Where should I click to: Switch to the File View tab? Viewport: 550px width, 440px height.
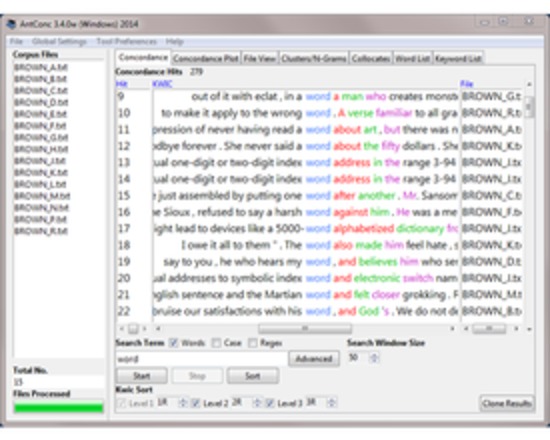(x=260, y=58)
